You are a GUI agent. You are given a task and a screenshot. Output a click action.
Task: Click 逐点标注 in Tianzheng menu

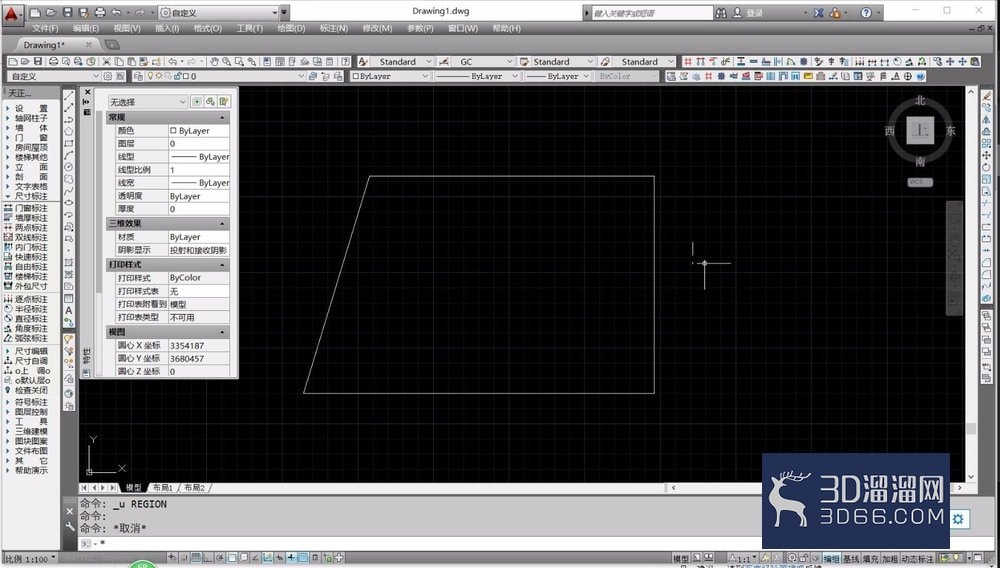(31, 299)
